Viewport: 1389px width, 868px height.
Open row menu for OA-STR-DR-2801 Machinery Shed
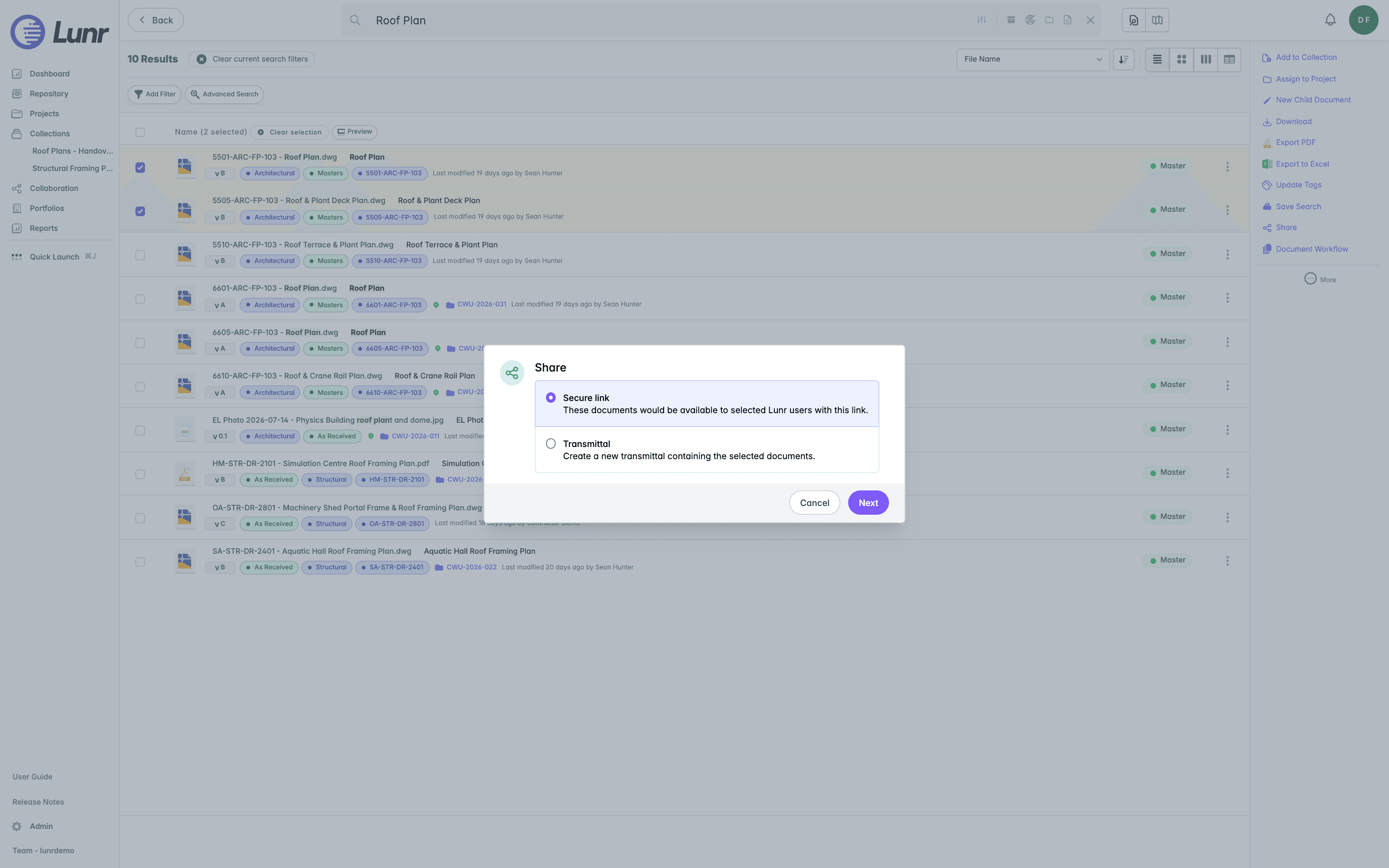(1228, 517)
